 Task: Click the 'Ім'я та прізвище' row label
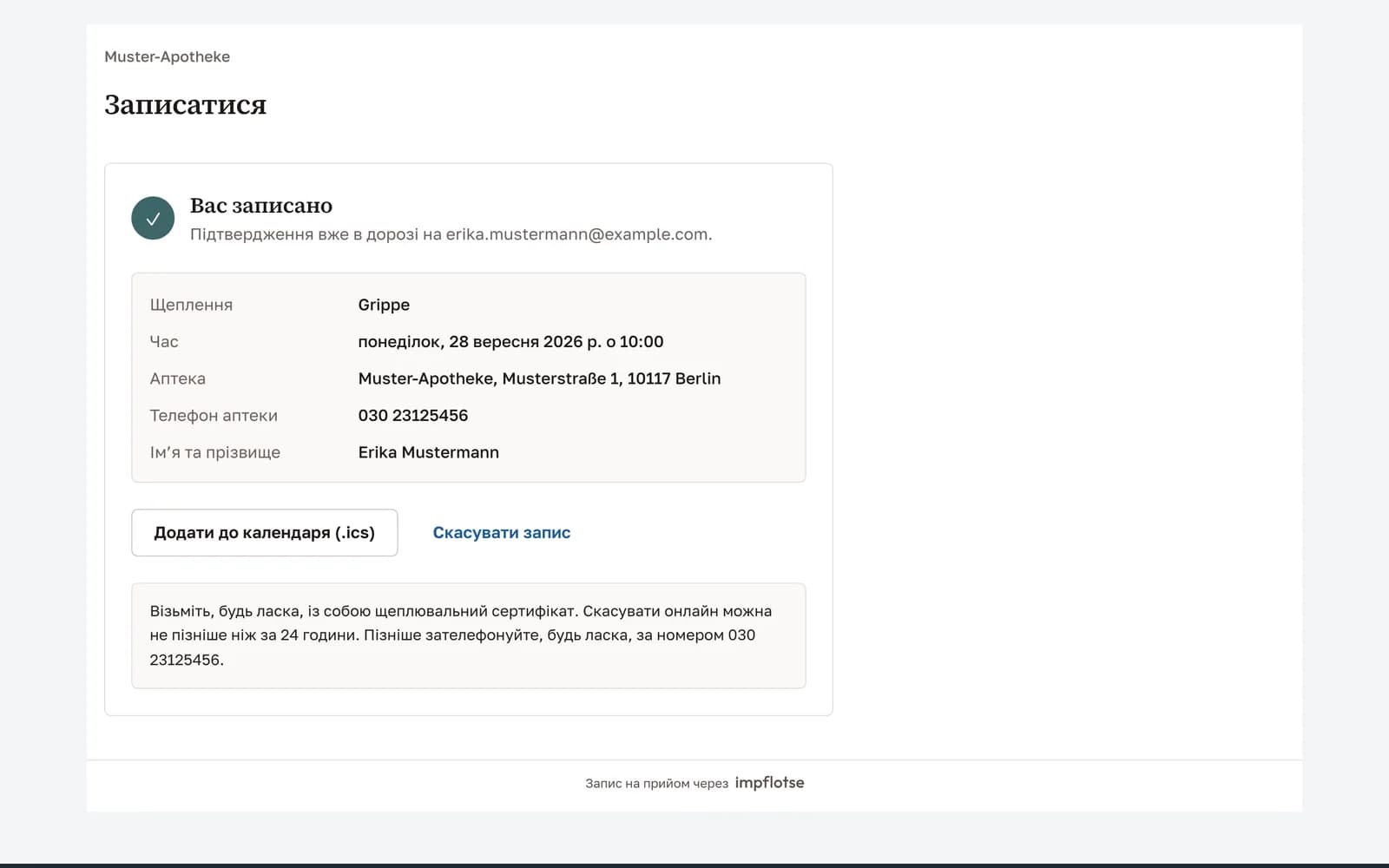pyautogui.click(x=215, y=452)
